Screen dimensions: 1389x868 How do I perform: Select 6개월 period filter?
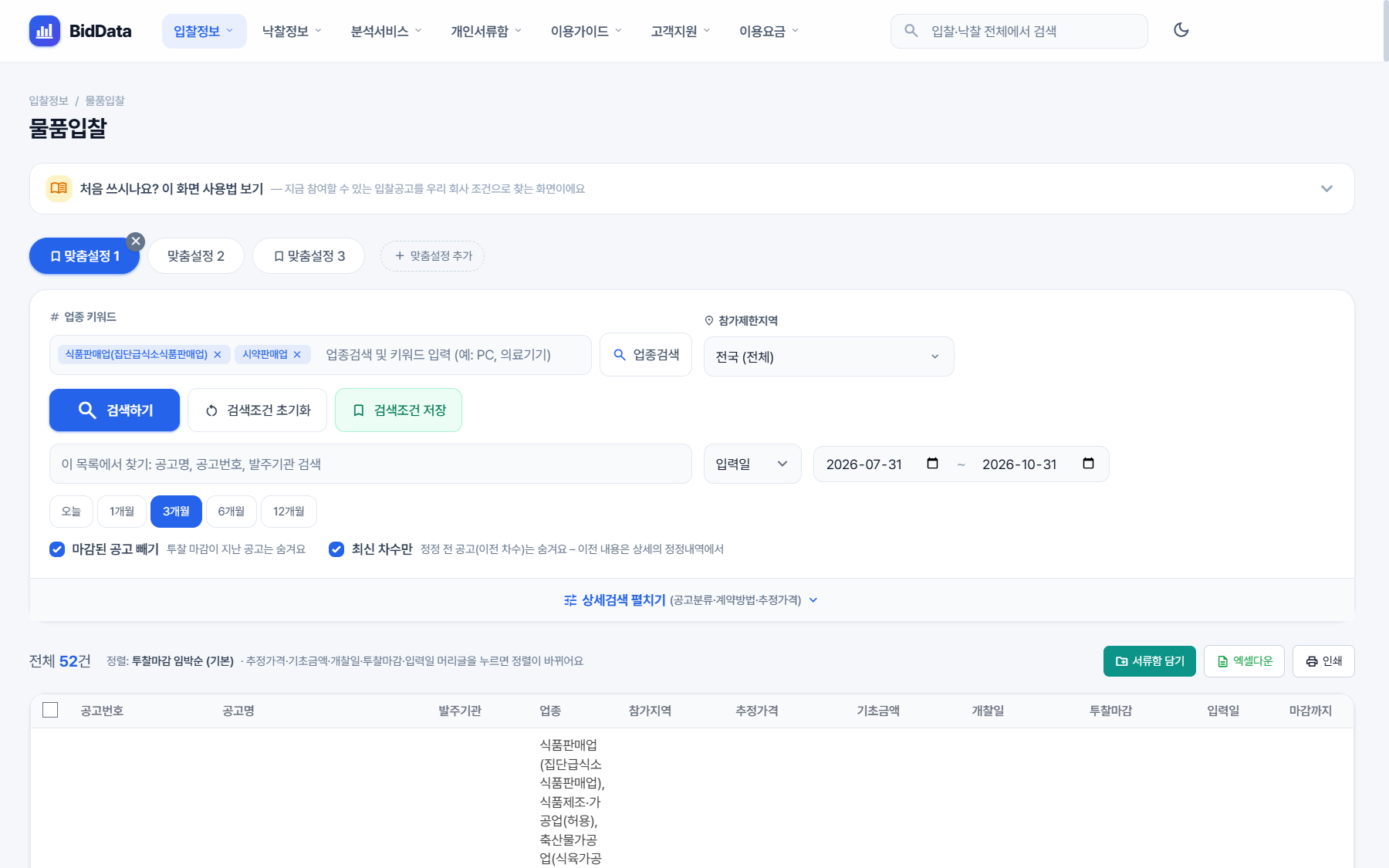(x=231, y=512)
